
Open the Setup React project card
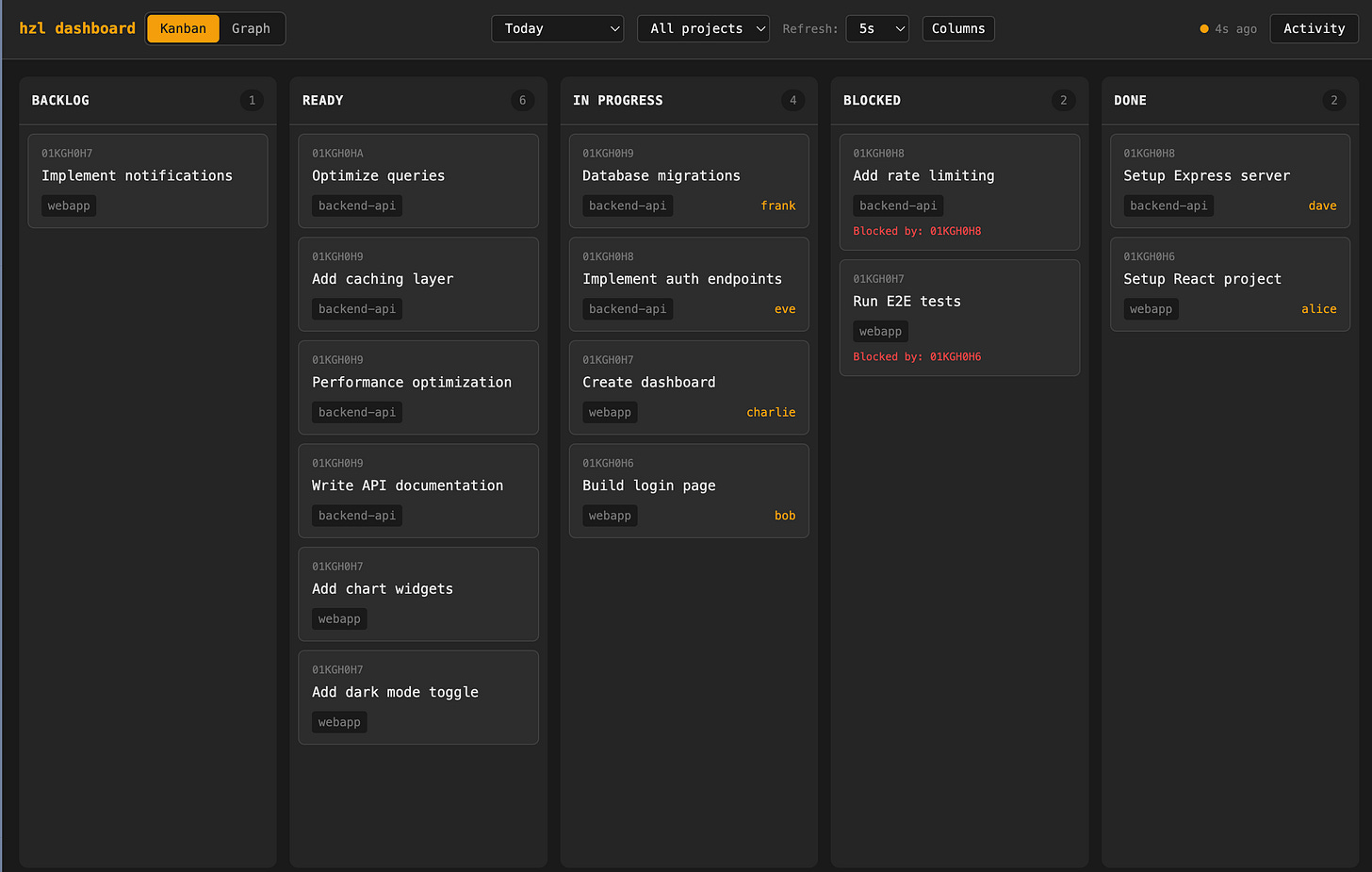(x=1230, y=284)
